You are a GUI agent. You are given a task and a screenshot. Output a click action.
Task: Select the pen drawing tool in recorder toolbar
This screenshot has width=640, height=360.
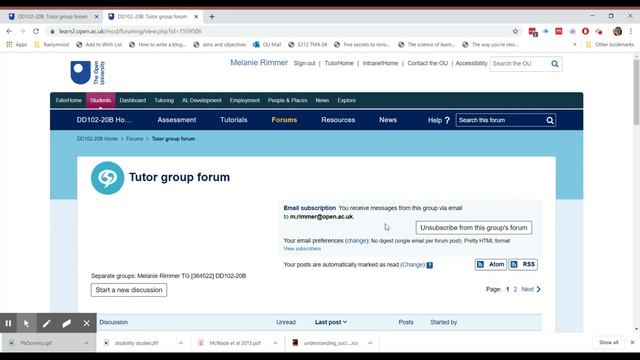pos(47,323)
